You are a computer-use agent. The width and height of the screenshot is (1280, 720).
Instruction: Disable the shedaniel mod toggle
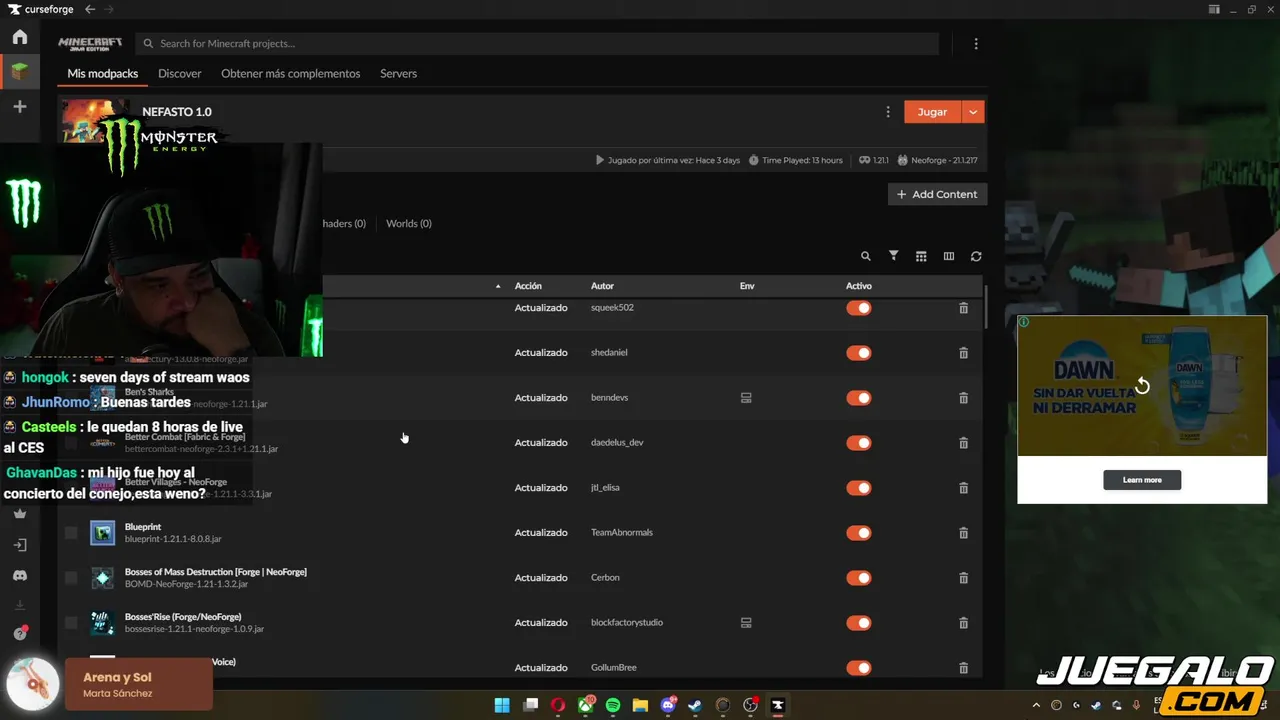tap(859, 353)
